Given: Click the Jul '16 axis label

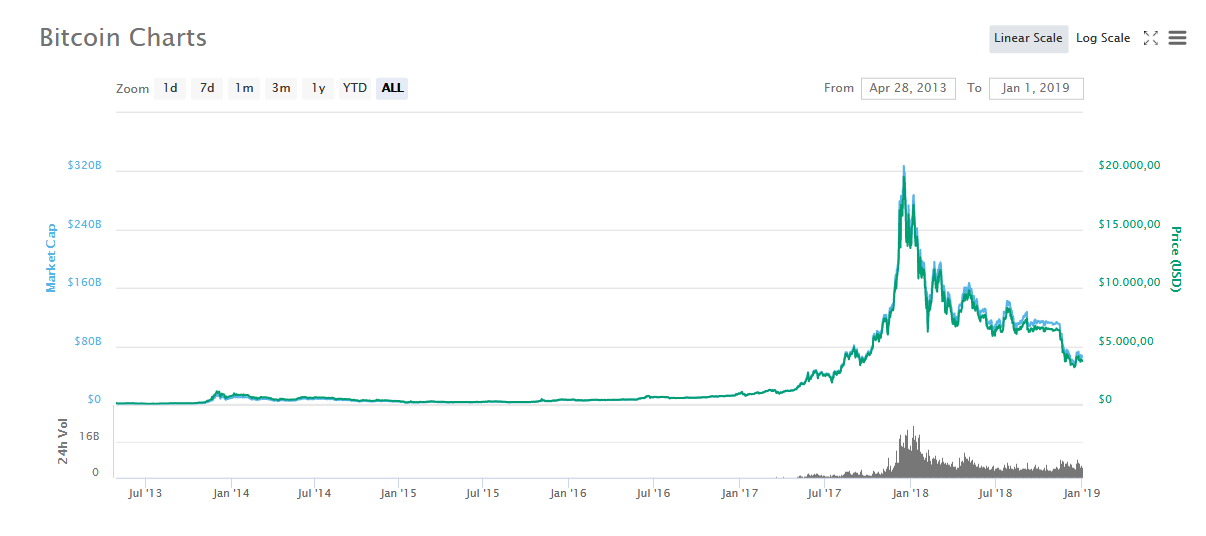Looking at the screenshot, I should point(652,492).
